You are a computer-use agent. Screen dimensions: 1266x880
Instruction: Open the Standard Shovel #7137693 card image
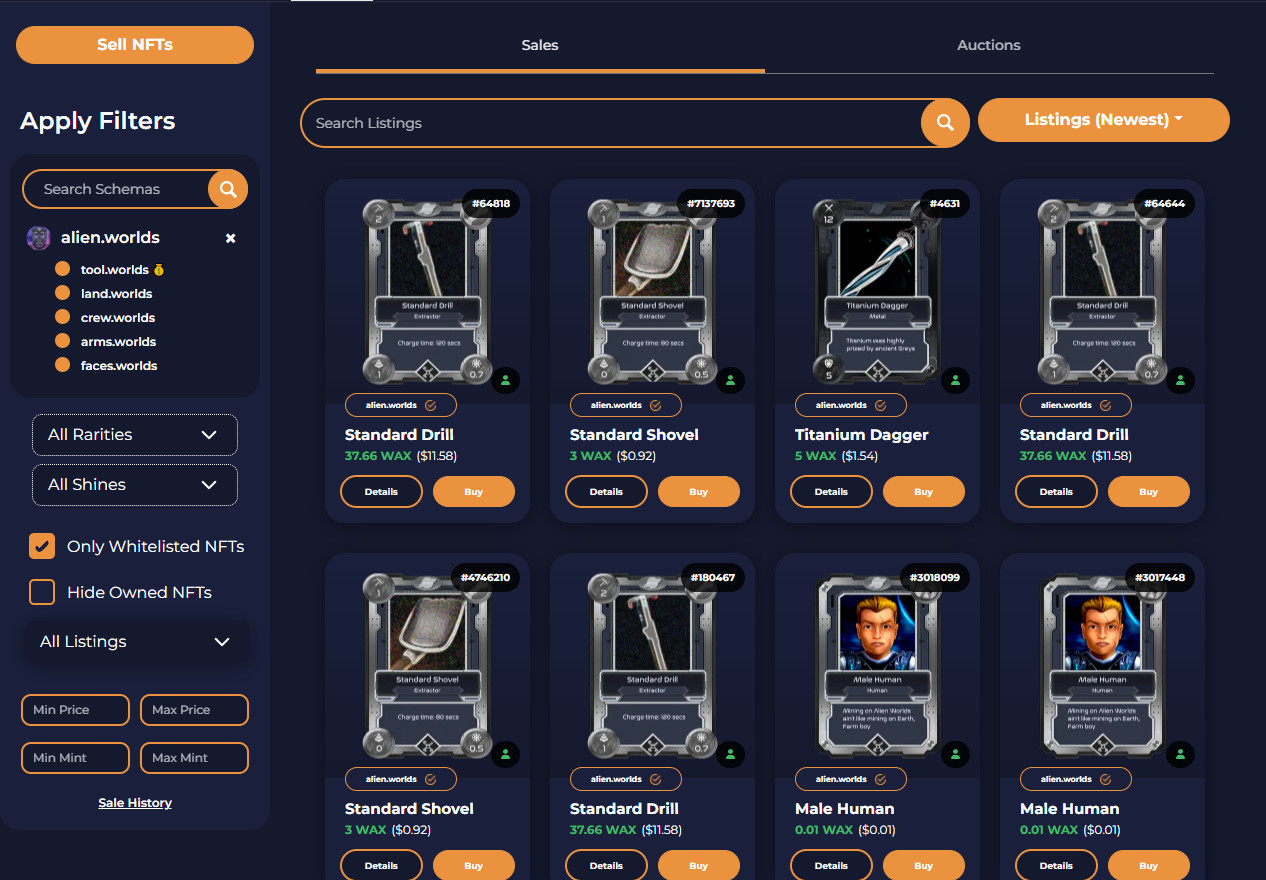[x=652, y=290]
